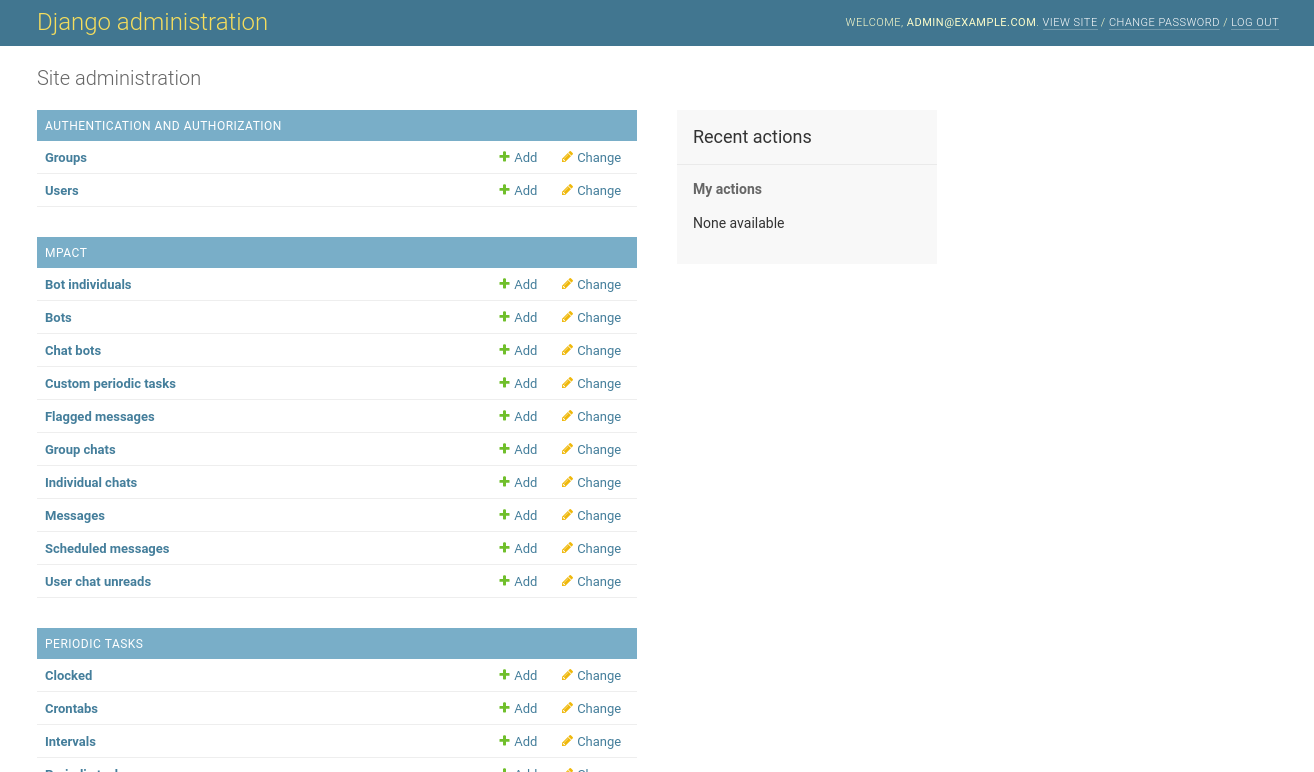The height and width of the screenshot is (772, 1314).
Task: Click the plus icon in Bot individuals row
Action: [505, 284]
